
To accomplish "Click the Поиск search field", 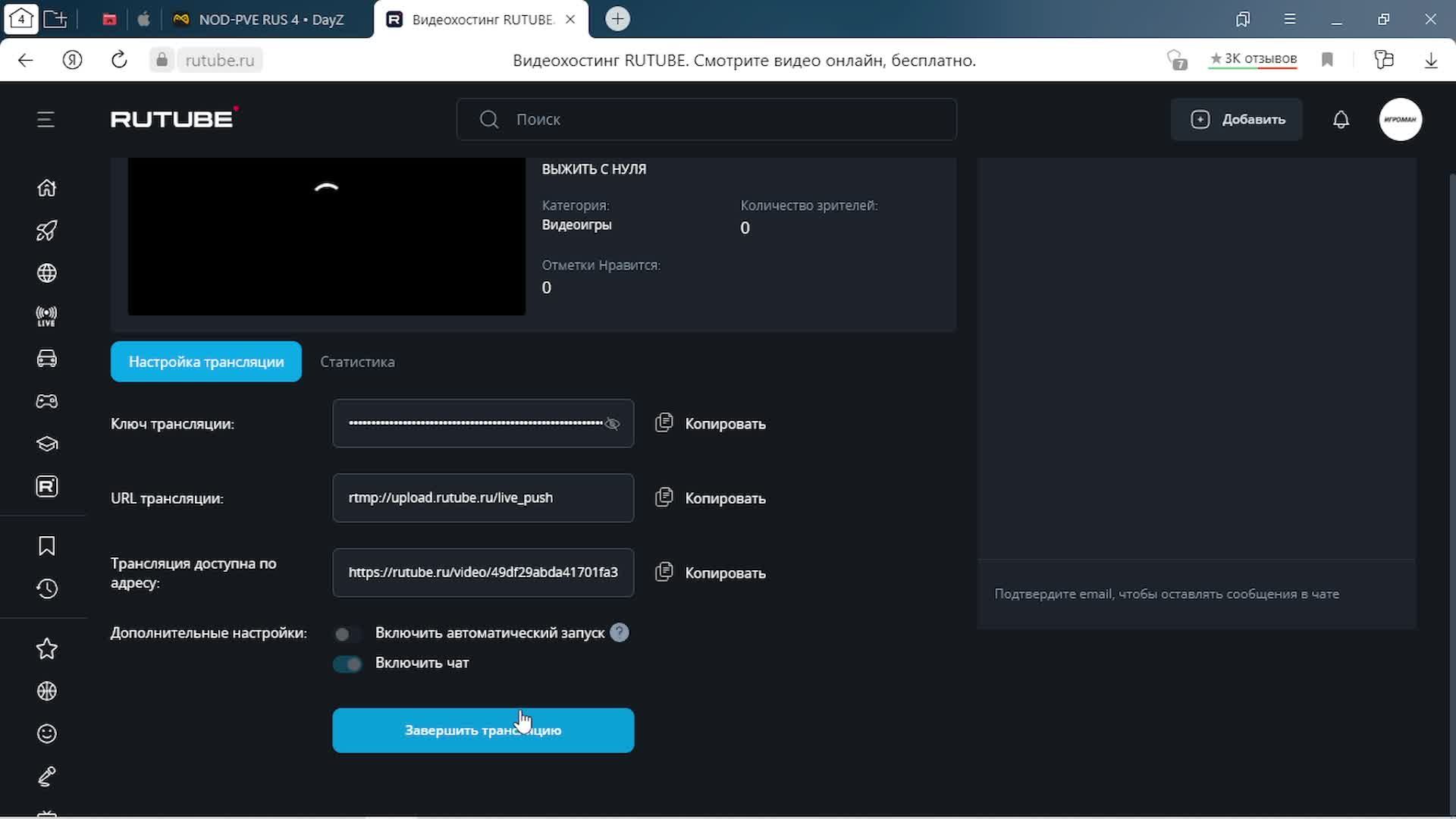I will pos(705,120).
